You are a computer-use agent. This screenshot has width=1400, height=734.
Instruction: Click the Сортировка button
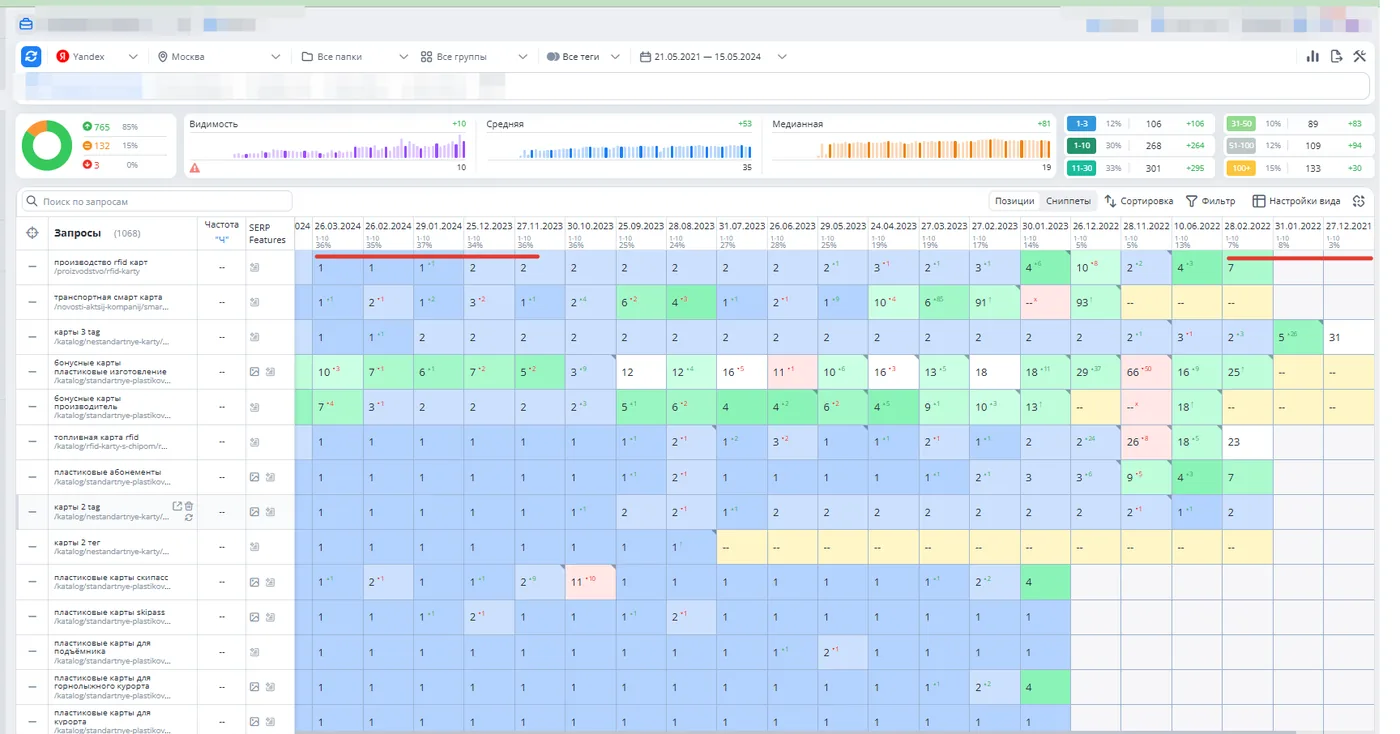tap(1138, 201)
